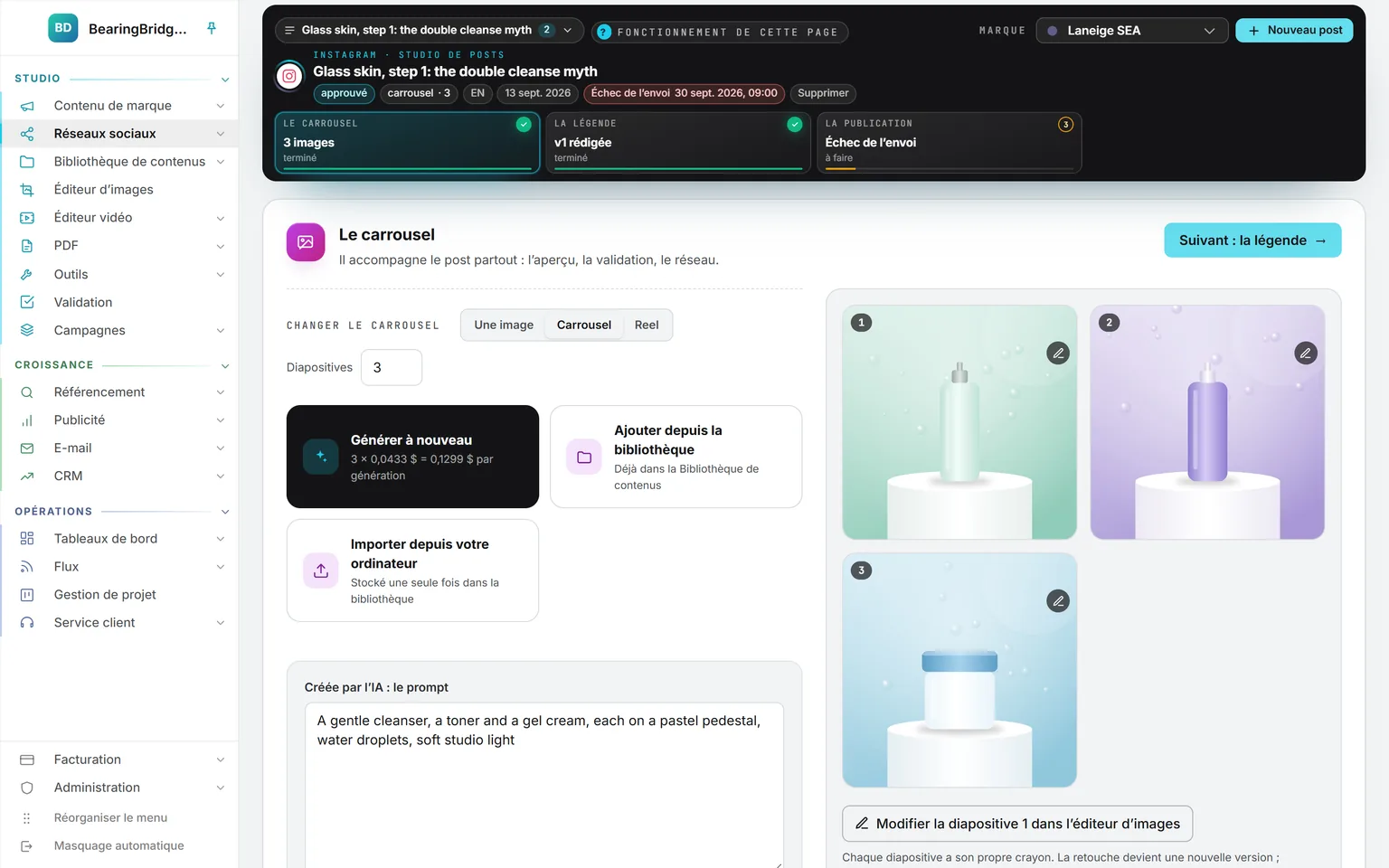Viewport: 1389px width, 868px height.
Task: Click Générer à nouveau card
Action: 412,457
